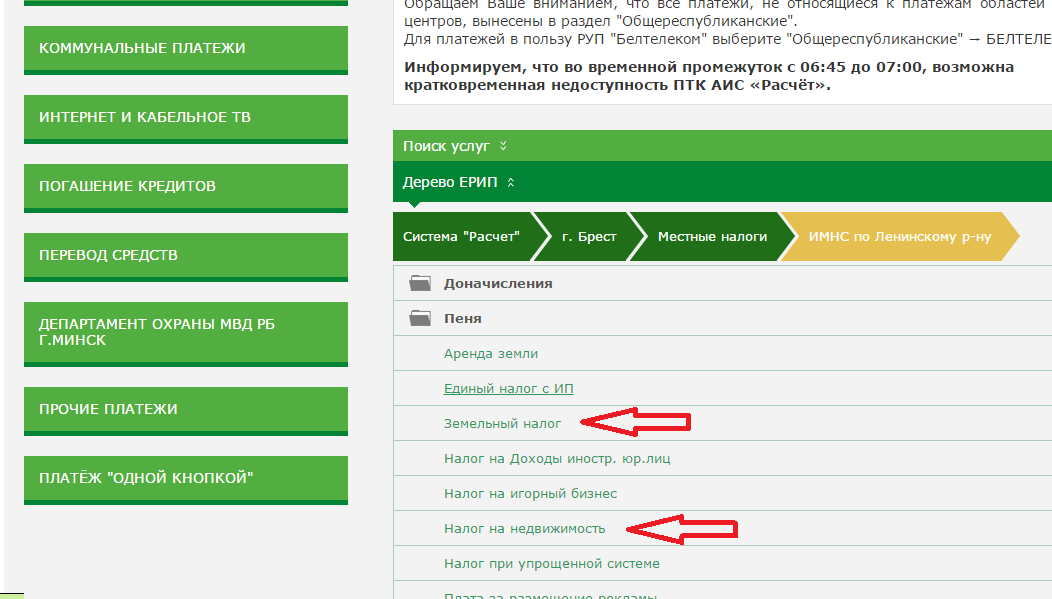Select Единый налог с ИП link
Screen dimensions: 1052x599
coord(508,388)
